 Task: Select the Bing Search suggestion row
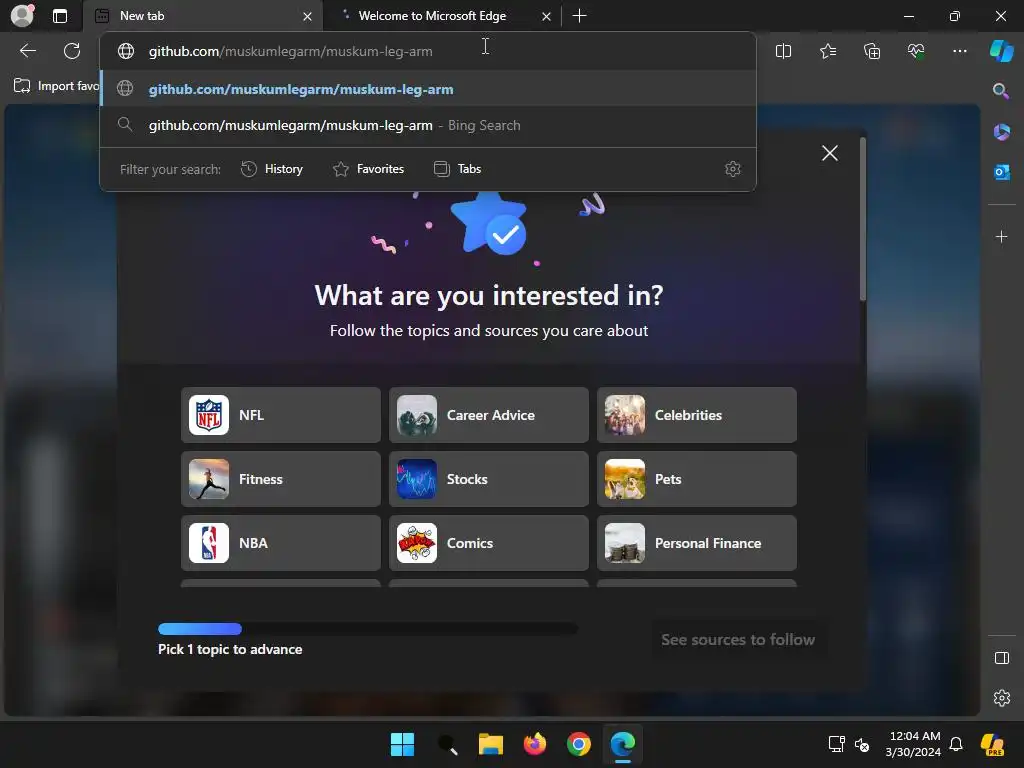[428, 125]
